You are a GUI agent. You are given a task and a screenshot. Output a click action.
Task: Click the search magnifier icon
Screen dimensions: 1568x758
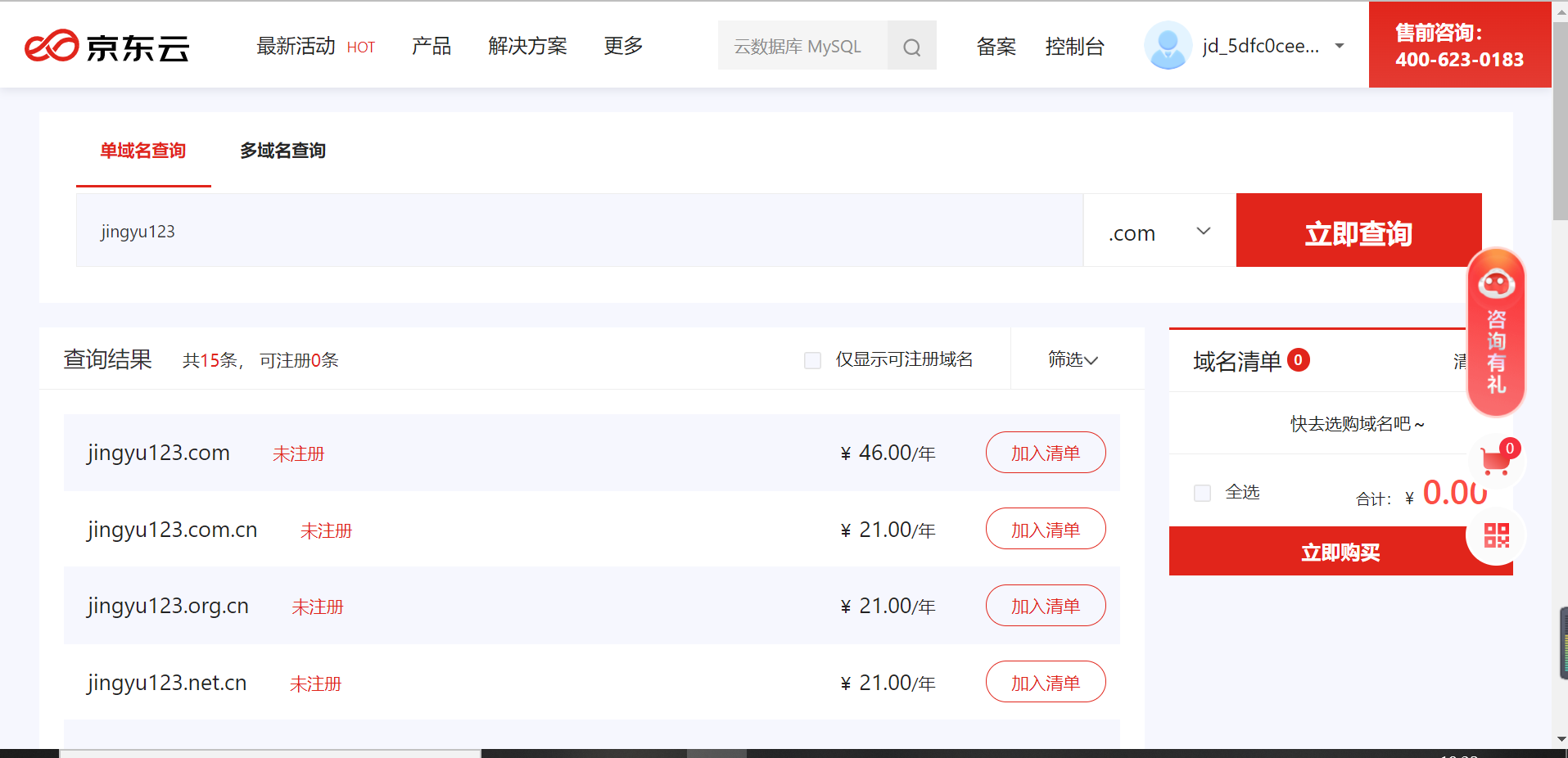click(x=911, y=46)
